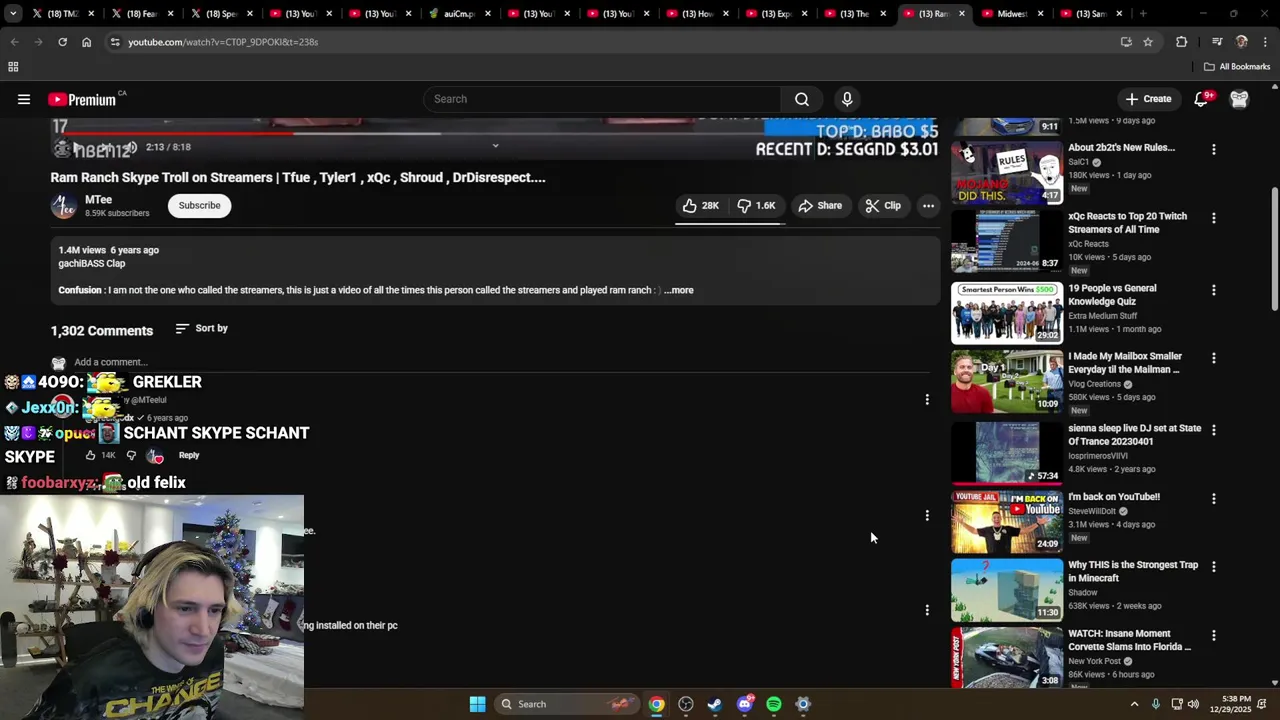Subscribe to the MTee channel
This screenshot has width=1280, height=720.
199,205
